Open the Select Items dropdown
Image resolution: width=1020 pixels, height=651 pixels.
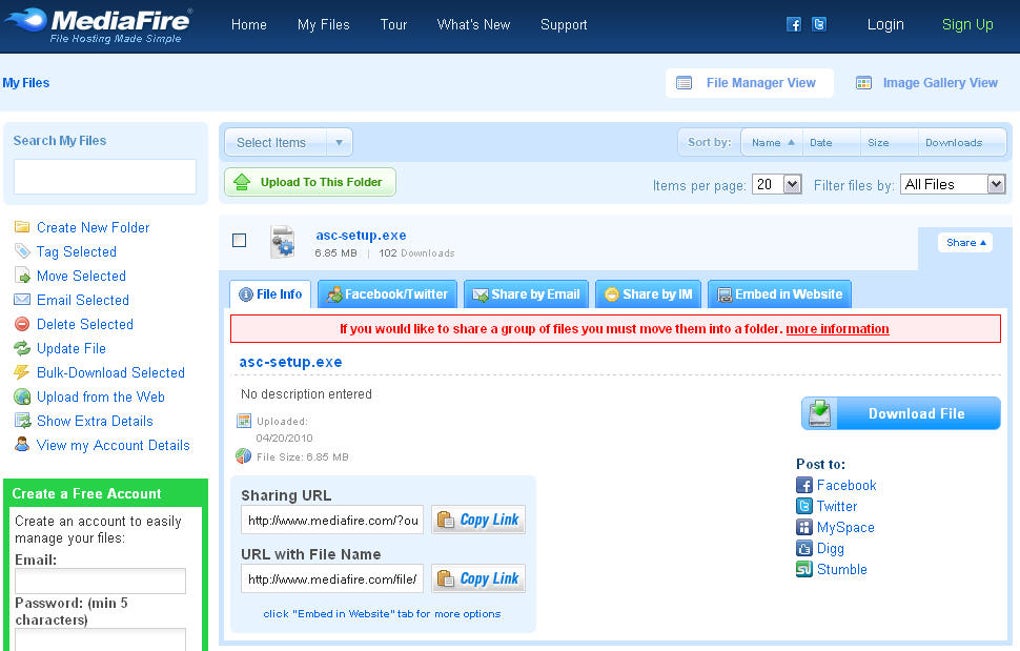click(288, 142)
